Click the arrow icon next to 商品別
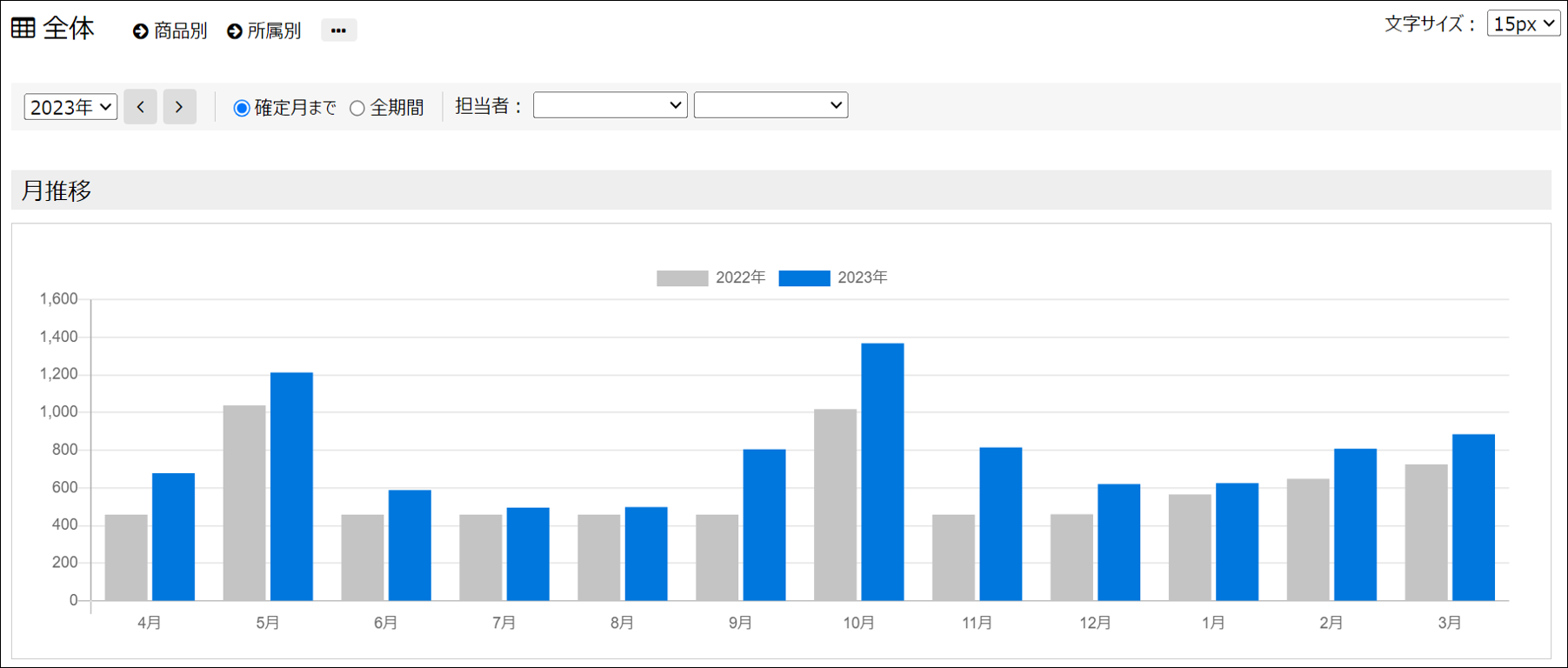 click(x=140, y=31)
